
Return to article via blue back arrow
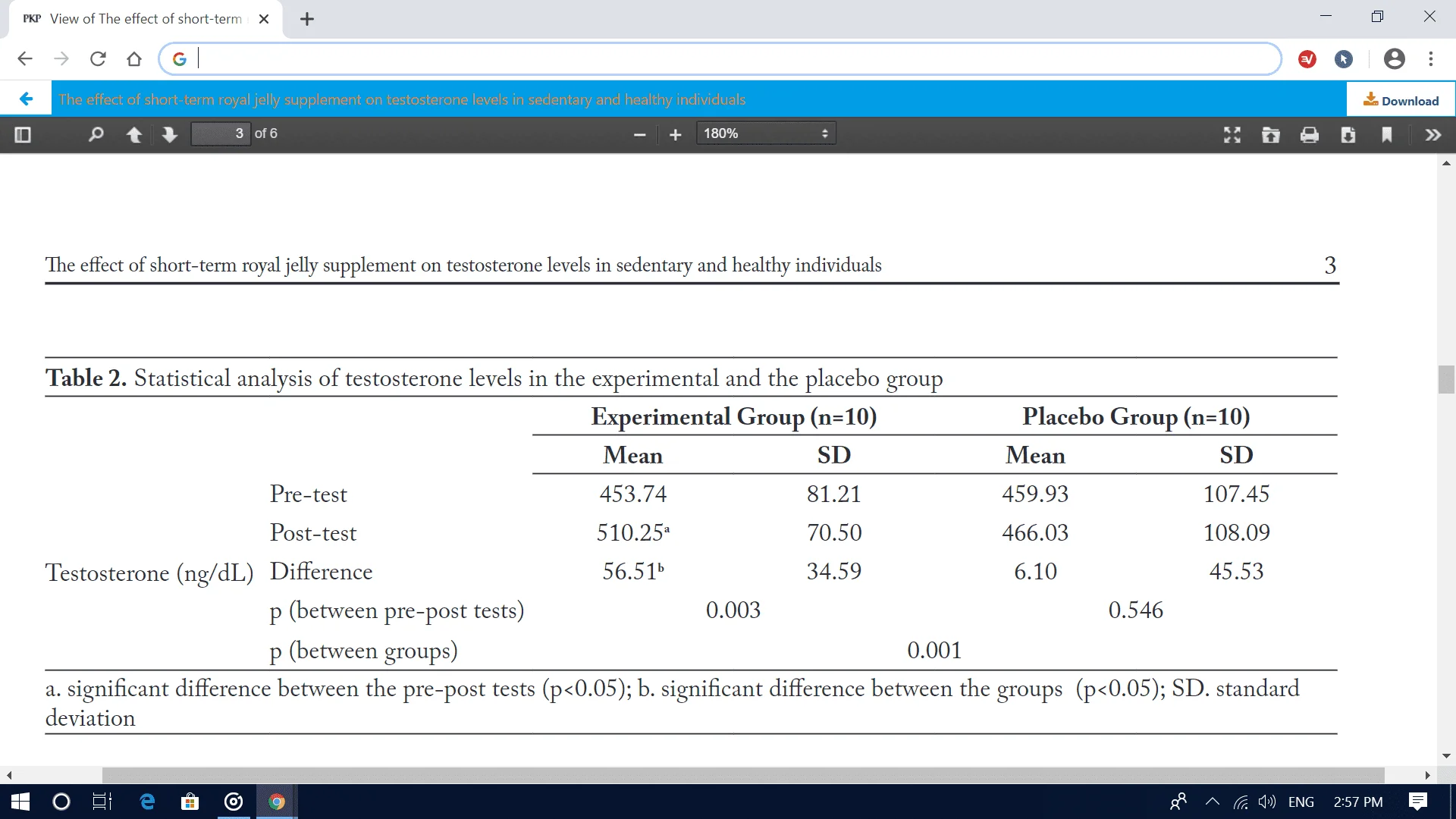click(x=26, y=99)
